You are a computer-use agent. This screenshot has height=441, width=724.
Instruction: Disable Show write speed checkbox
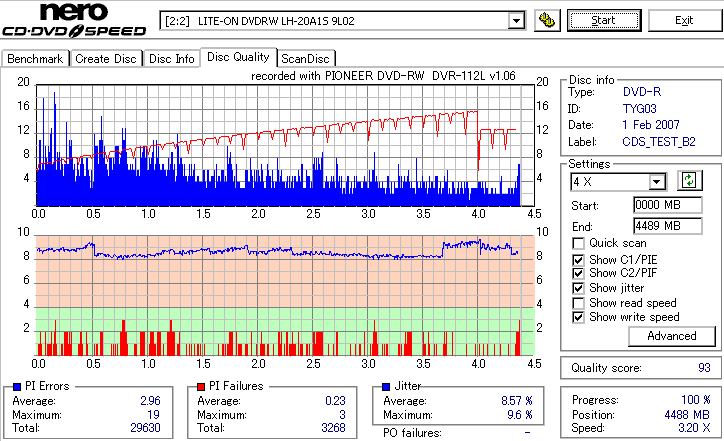(578, 317)
